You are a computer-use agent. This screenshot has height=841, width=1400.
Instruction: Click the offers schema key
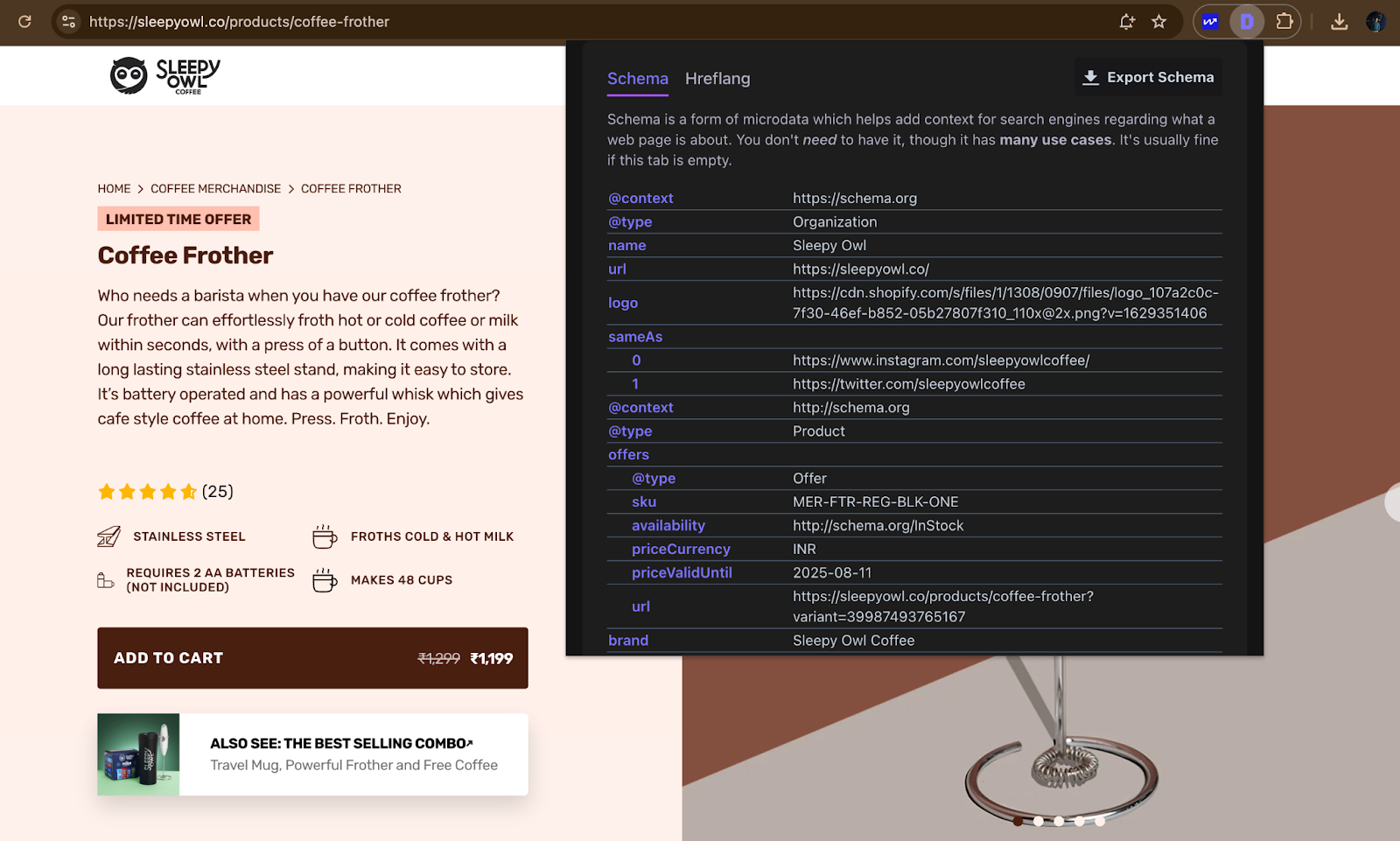[628, 455]
